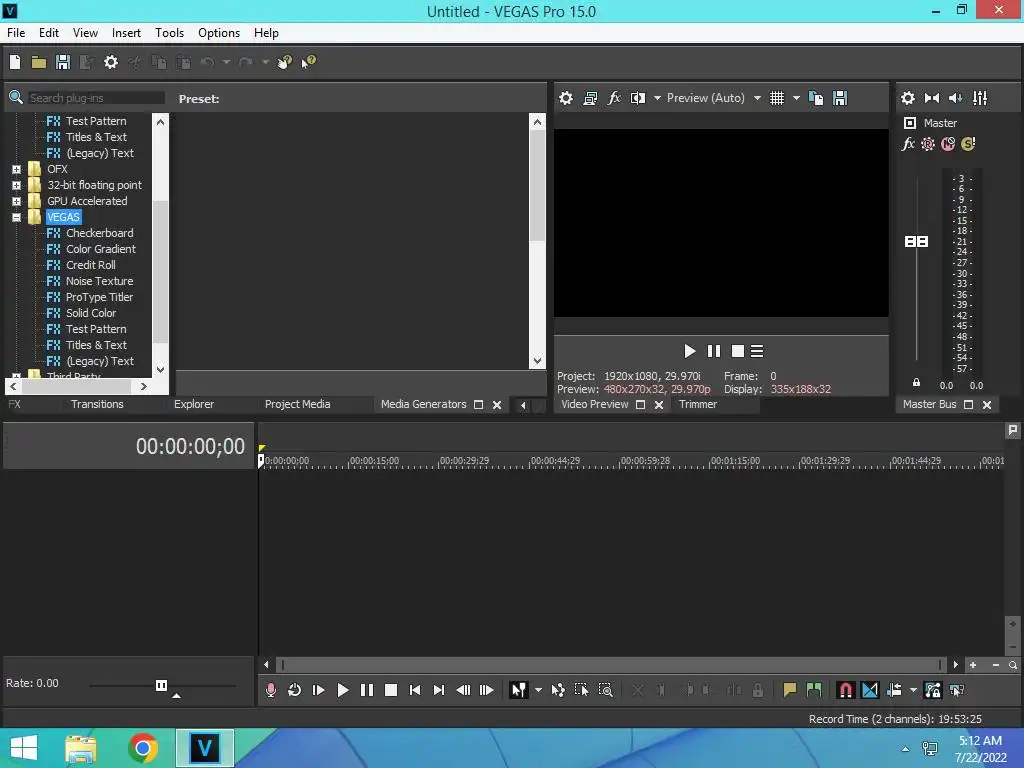Expand the GPU Accelerated folder
Image resolution: width=1024 pixels, height=768 pixels.
tap(16, 201)
